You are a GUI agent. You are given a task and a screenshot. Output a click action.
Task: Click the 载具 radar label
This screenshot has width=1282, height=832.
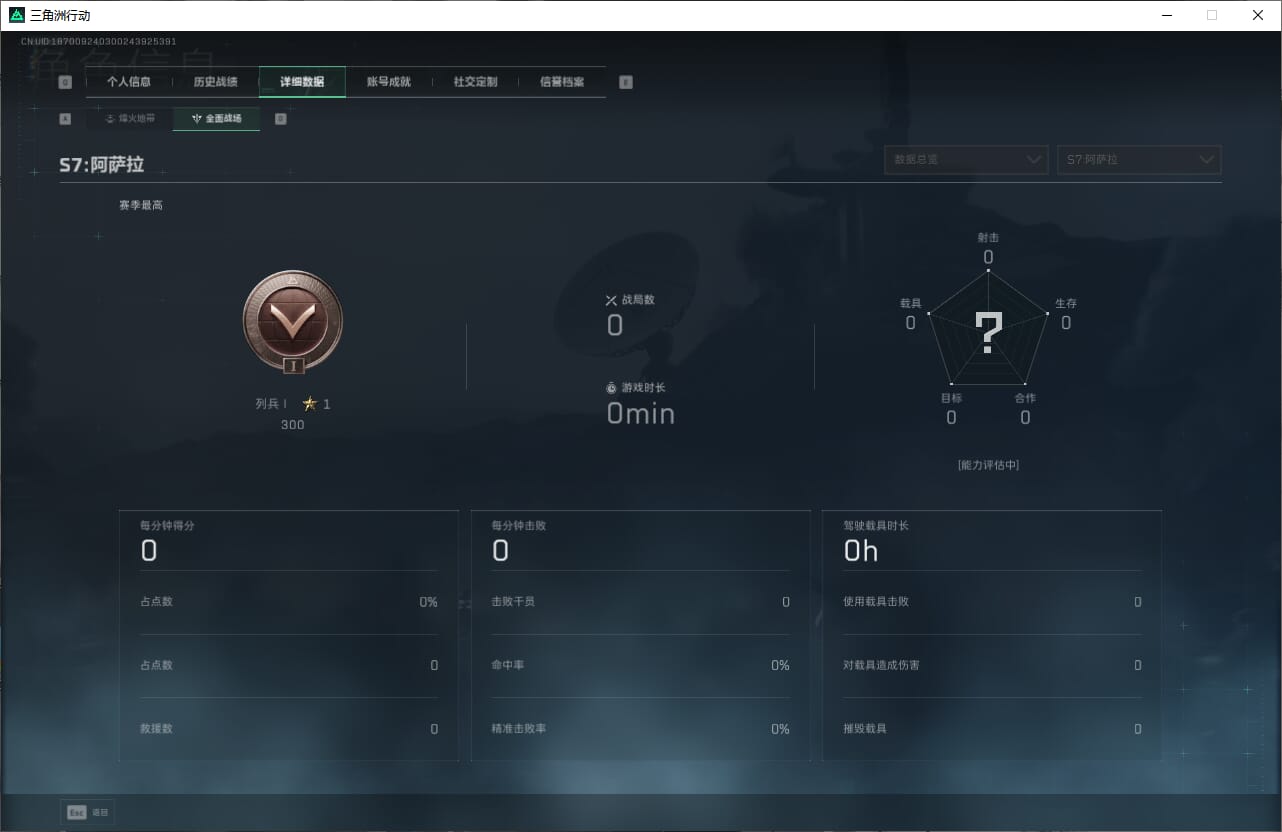[910, 303]
